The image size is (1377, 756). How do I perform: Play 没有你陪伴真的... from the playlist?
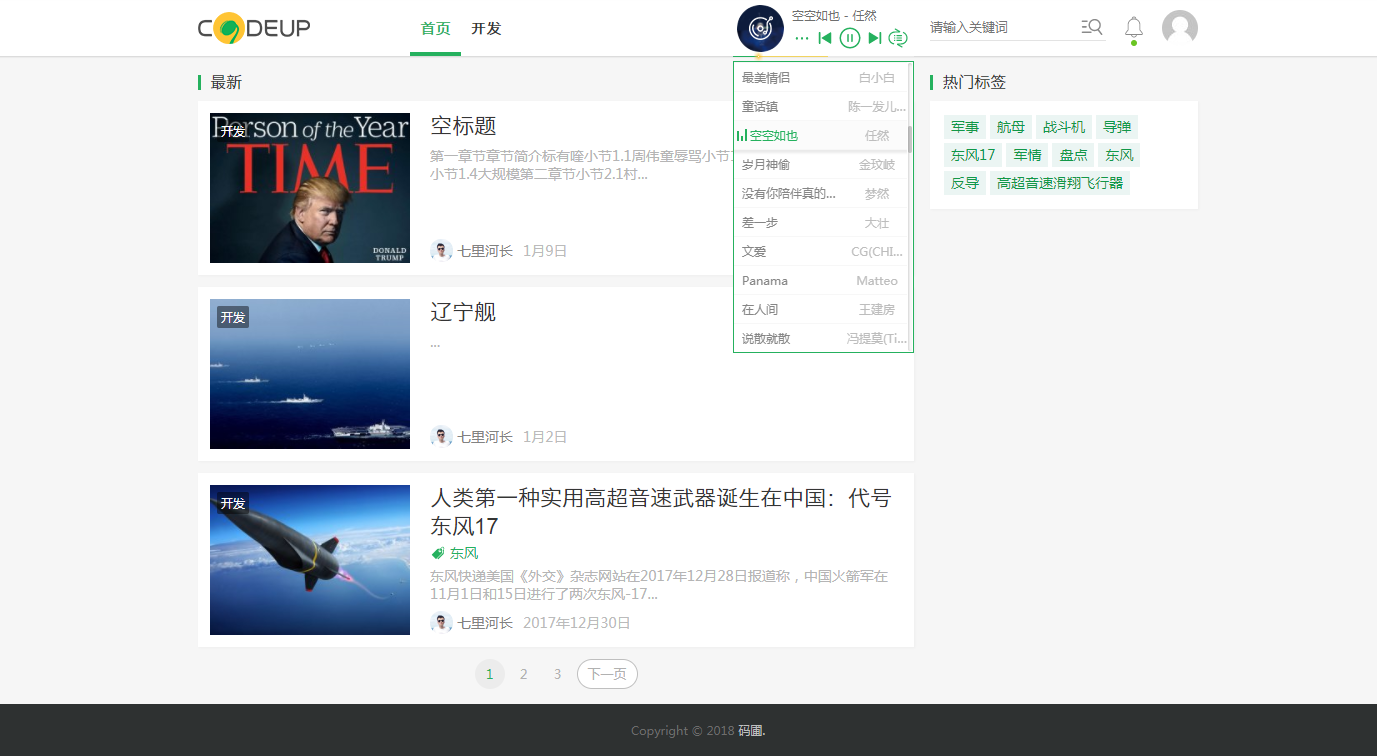(821, 193)
